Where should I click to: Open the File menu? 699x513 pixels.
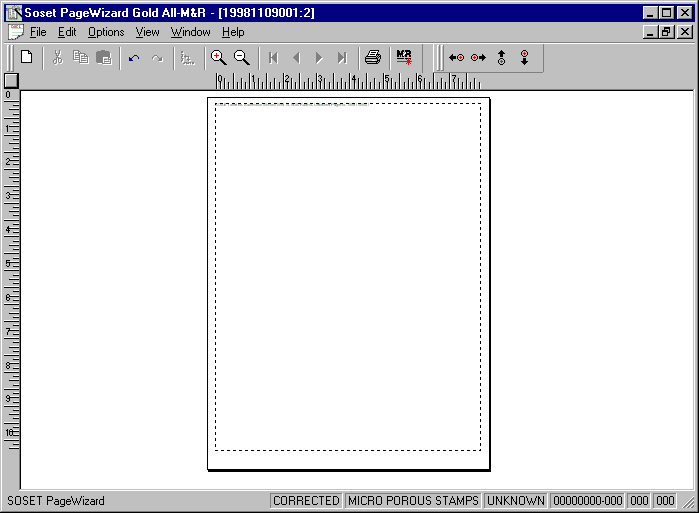click(x=38, y=32)
